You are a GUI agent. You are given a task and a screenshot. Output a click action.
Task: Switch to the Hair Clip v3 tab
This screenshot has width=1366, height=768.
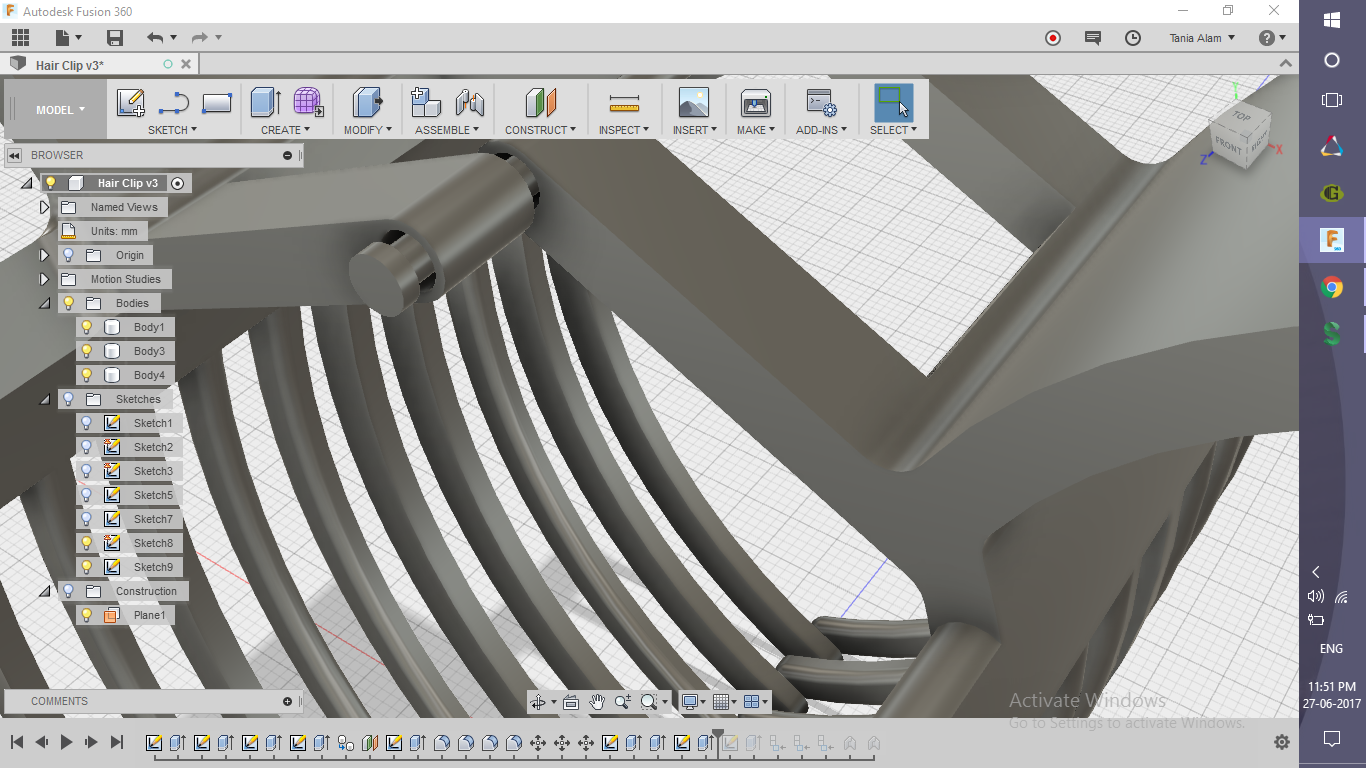point(70,65)
